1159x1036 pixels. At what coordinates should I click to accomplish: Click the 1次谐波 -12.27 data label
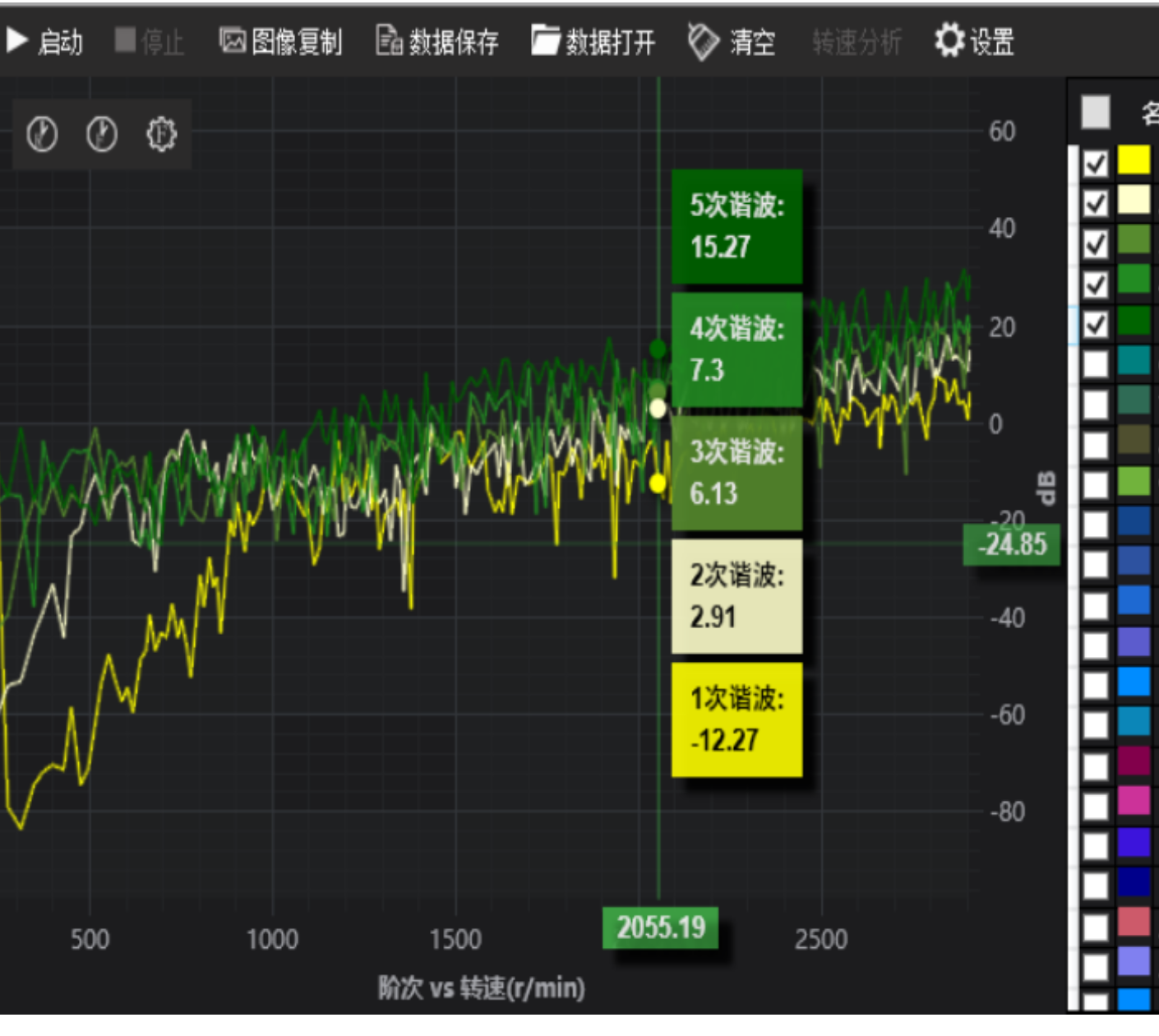(x=736, y=719)
